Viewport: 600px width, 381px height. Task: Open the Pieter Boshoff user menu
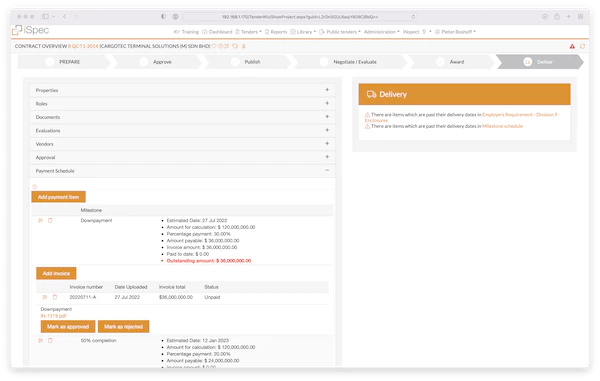point(455,32)
